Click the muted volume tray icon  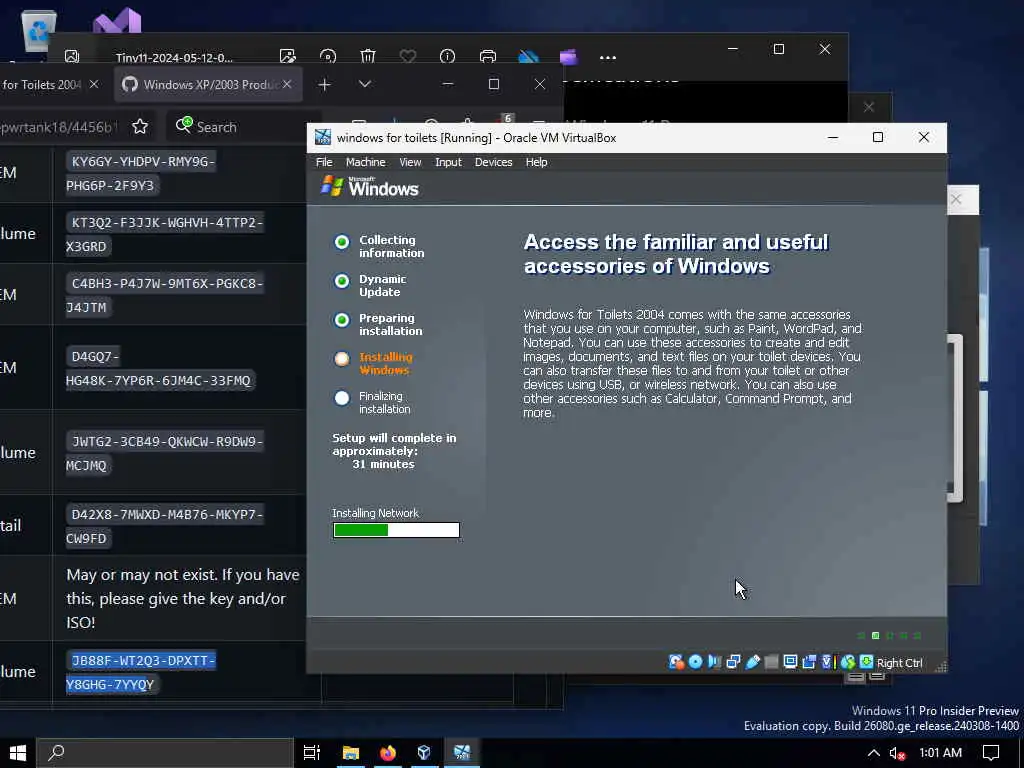[x=898, y=754]
